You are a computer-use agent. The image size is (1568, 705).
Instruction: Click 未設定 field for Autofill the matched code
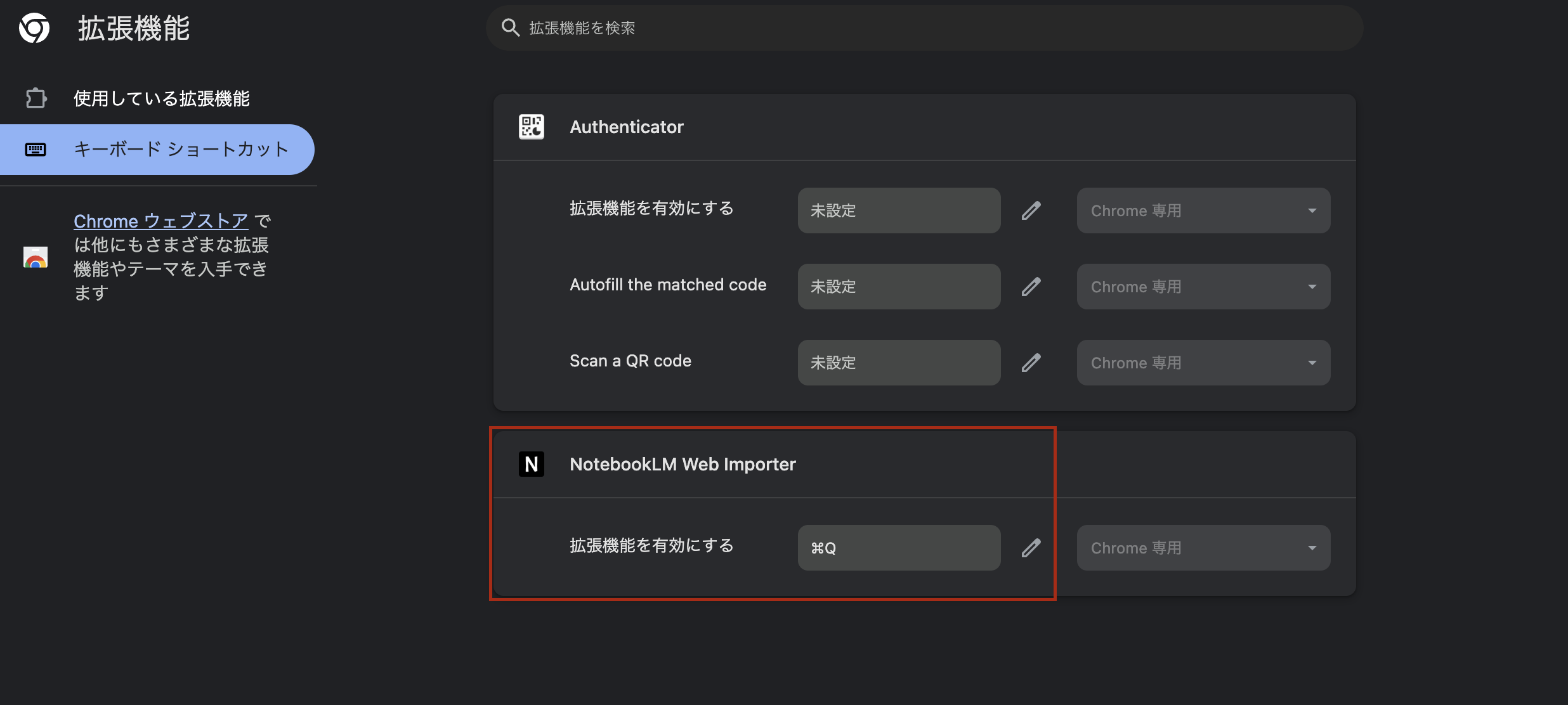(898, 287)
